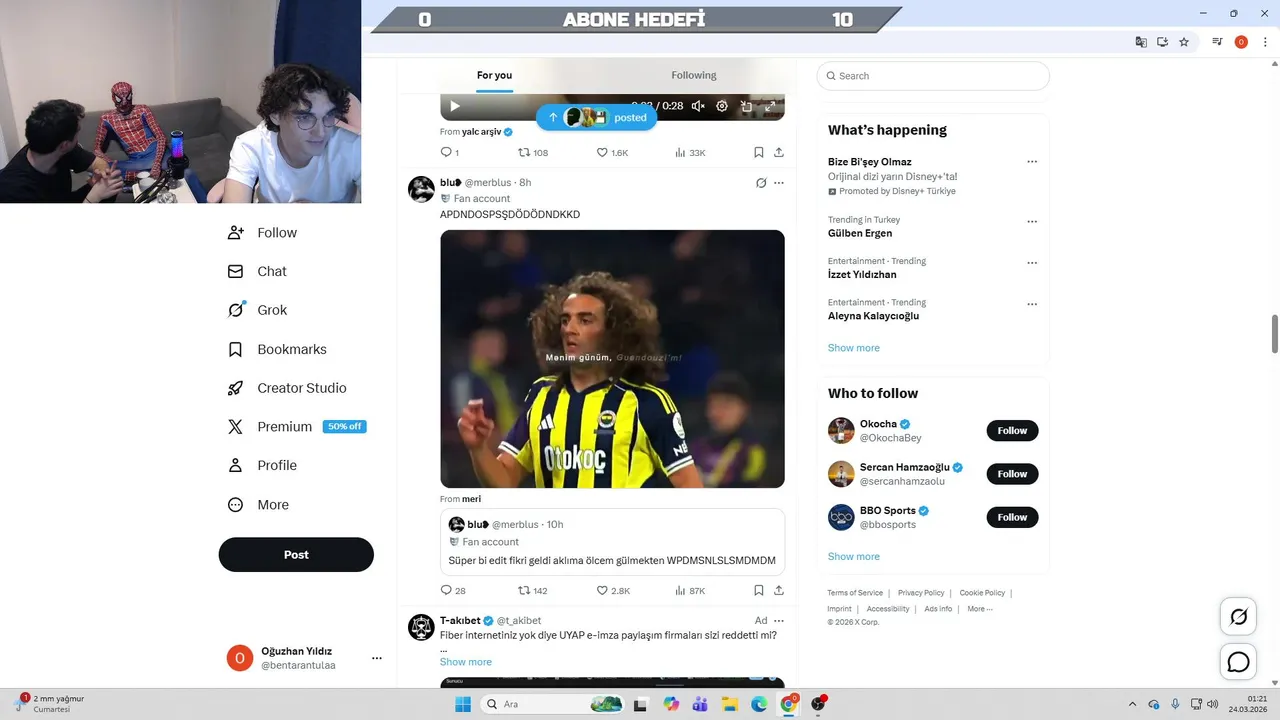Go to Profile in the left sidebar

click(x=262, y=465)
